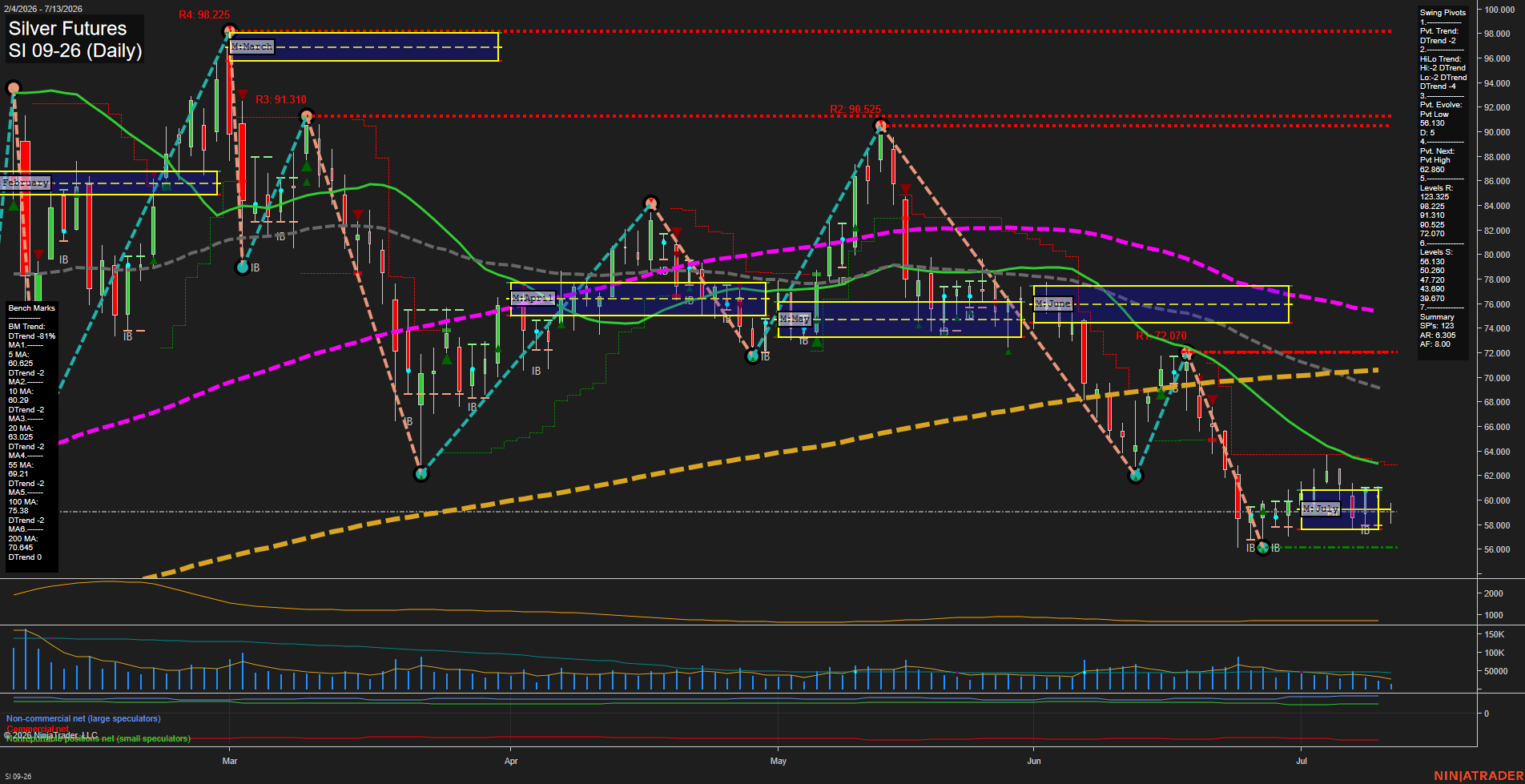Click the 50.260 support level value
The image size is (1525, 784).
coord(1432,271)
